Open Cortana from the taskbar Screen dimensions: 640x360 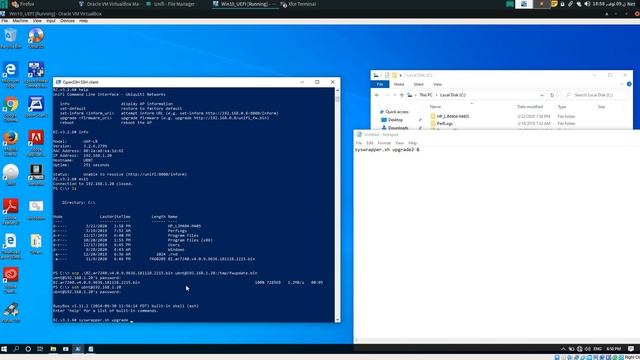pyautogui.click(x=28, y=349)
